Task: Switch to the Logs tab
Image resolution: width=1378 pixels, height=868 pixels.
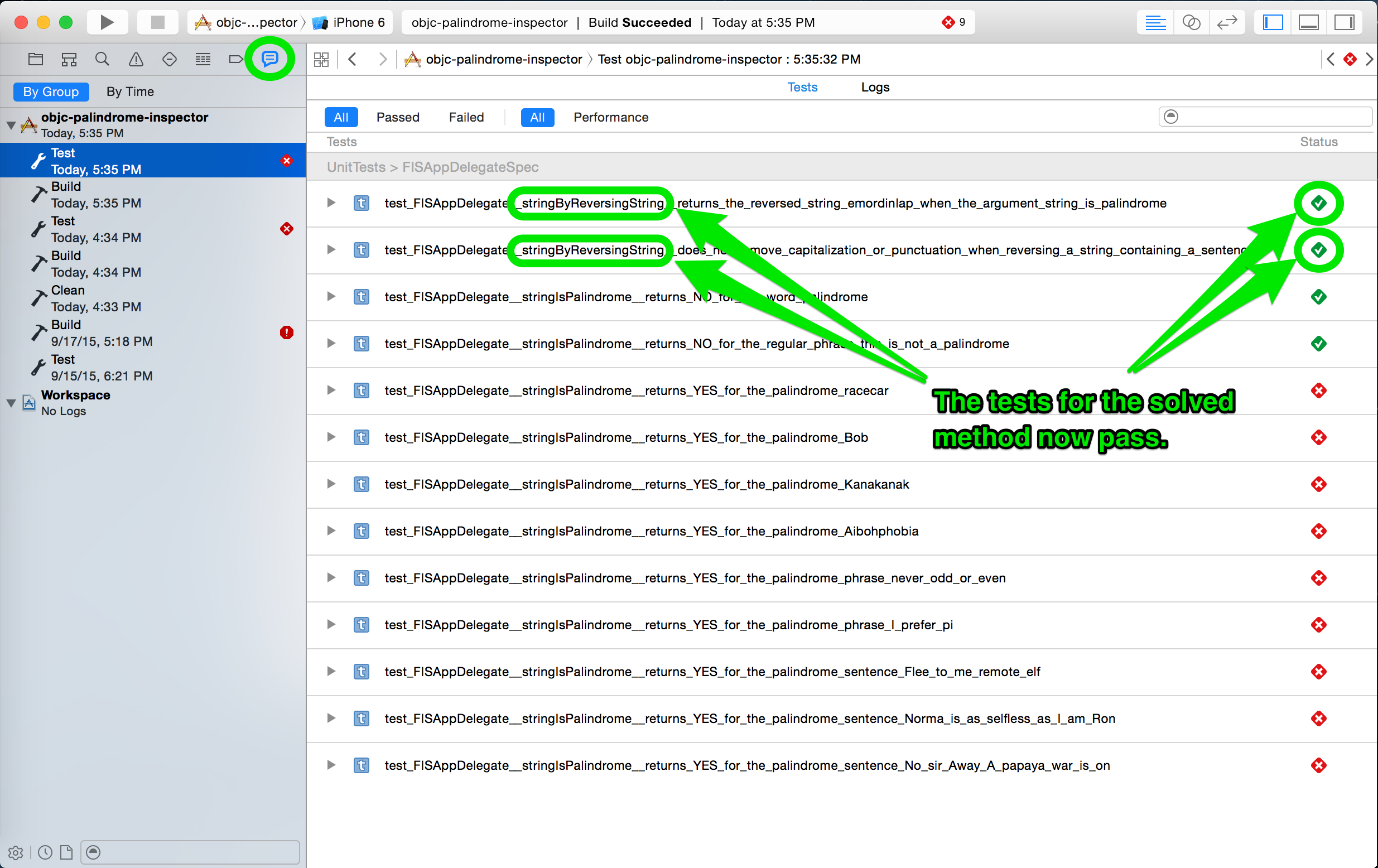Action: tap(874, 87)
